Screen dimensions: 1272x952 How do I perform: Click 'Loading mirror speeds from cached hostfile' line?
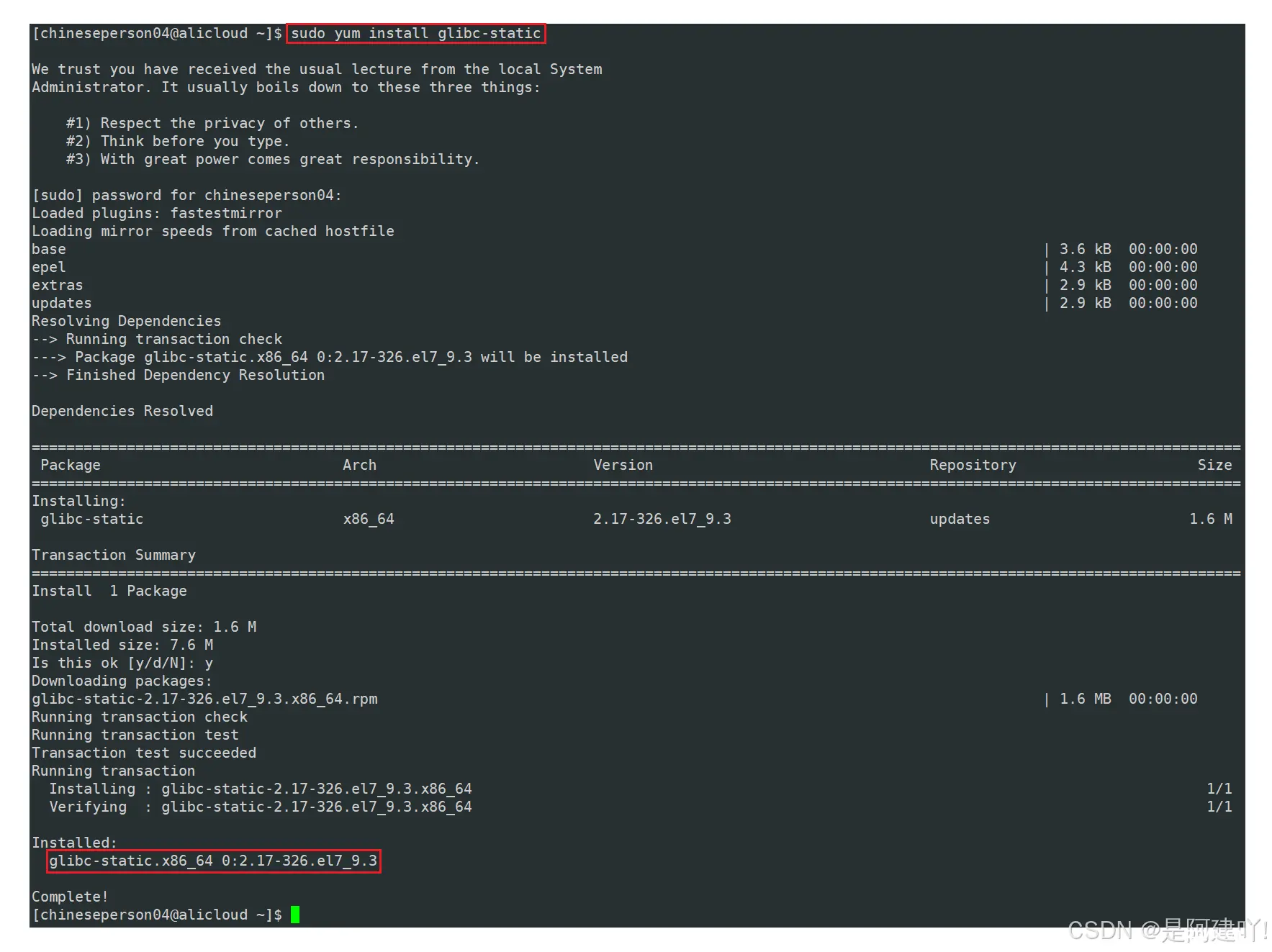coord(213,231)
